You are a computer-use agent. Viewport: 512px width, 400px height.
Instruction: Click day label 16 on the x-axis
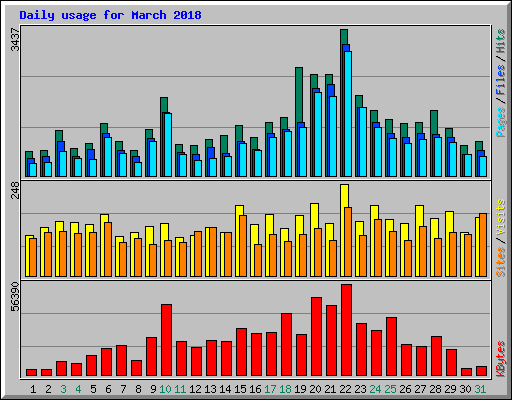click(x=255, y=389)
